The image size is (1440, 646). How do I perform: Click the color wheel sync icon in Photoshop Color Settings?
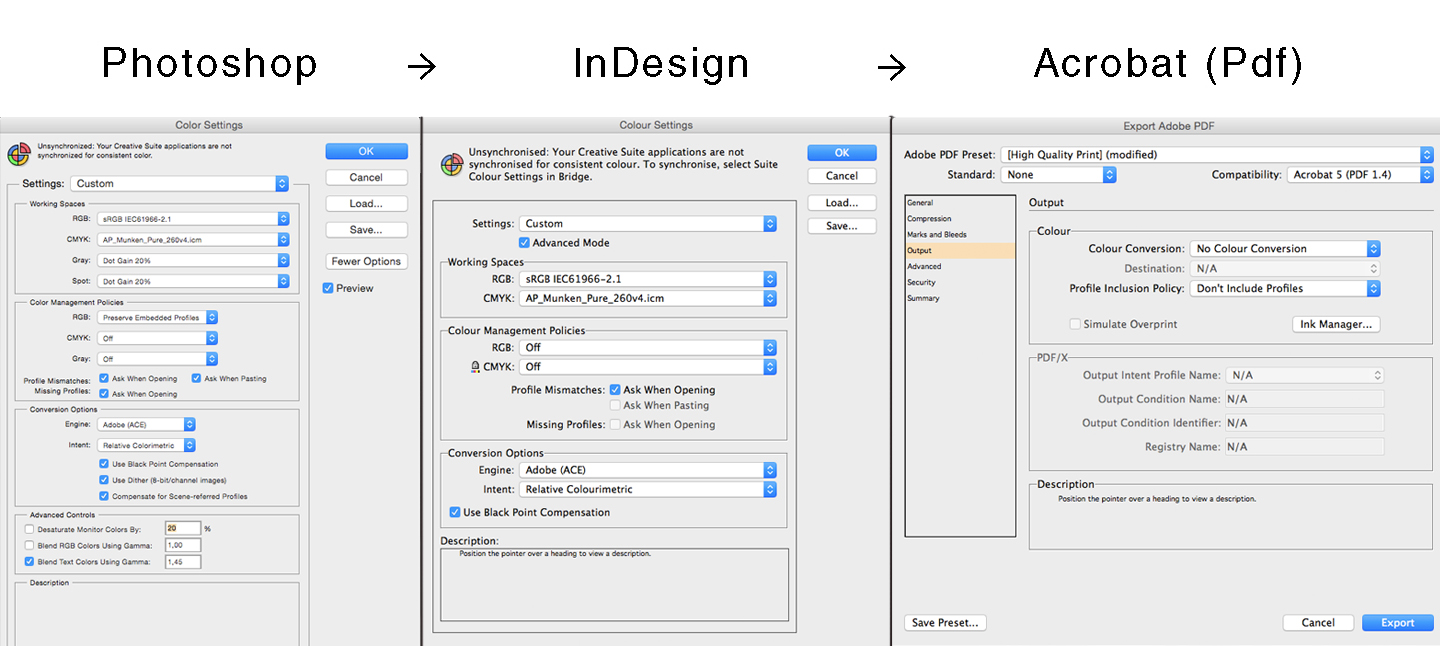point(18,154)
